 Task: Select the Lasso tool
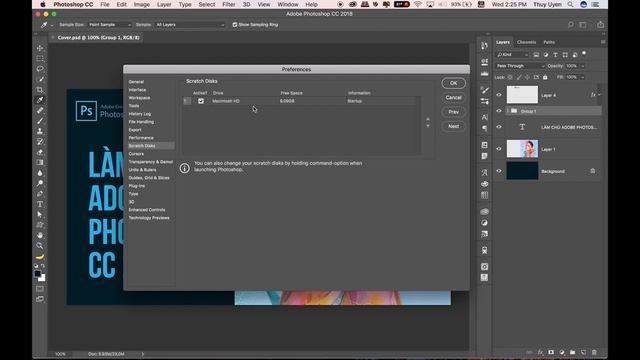point(40,69)
